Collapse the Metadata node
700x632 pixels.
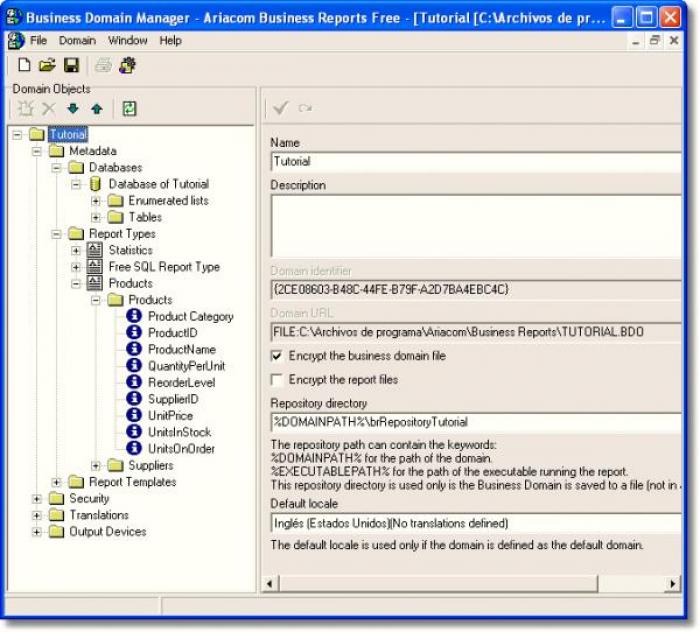(37, 151)
